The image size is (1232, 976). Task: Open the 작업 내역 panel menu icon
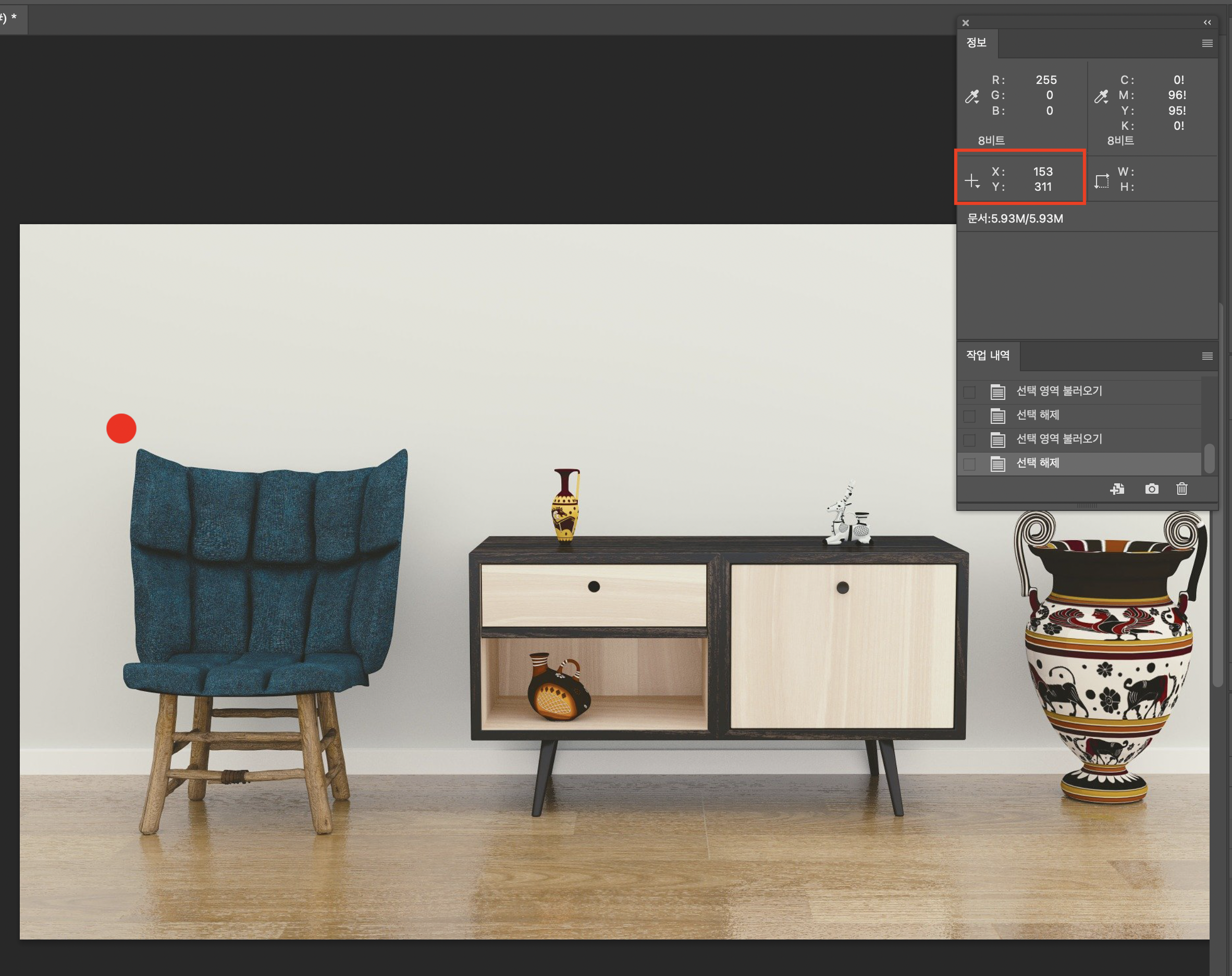pos(1207,356)
